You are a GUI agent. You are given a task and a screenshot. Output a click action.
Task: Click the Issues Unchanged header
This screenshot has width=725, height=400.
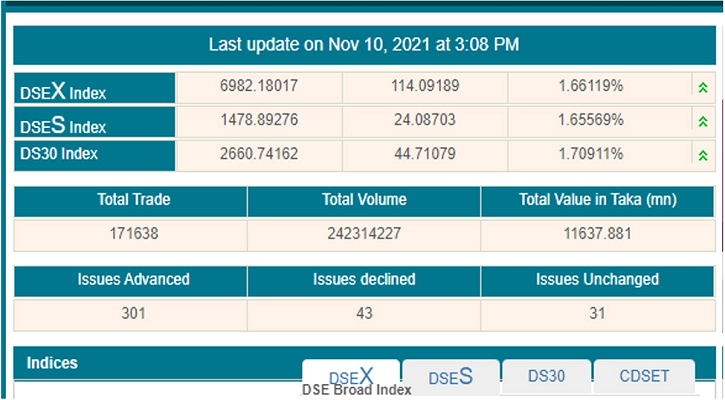tap(597, 280)
